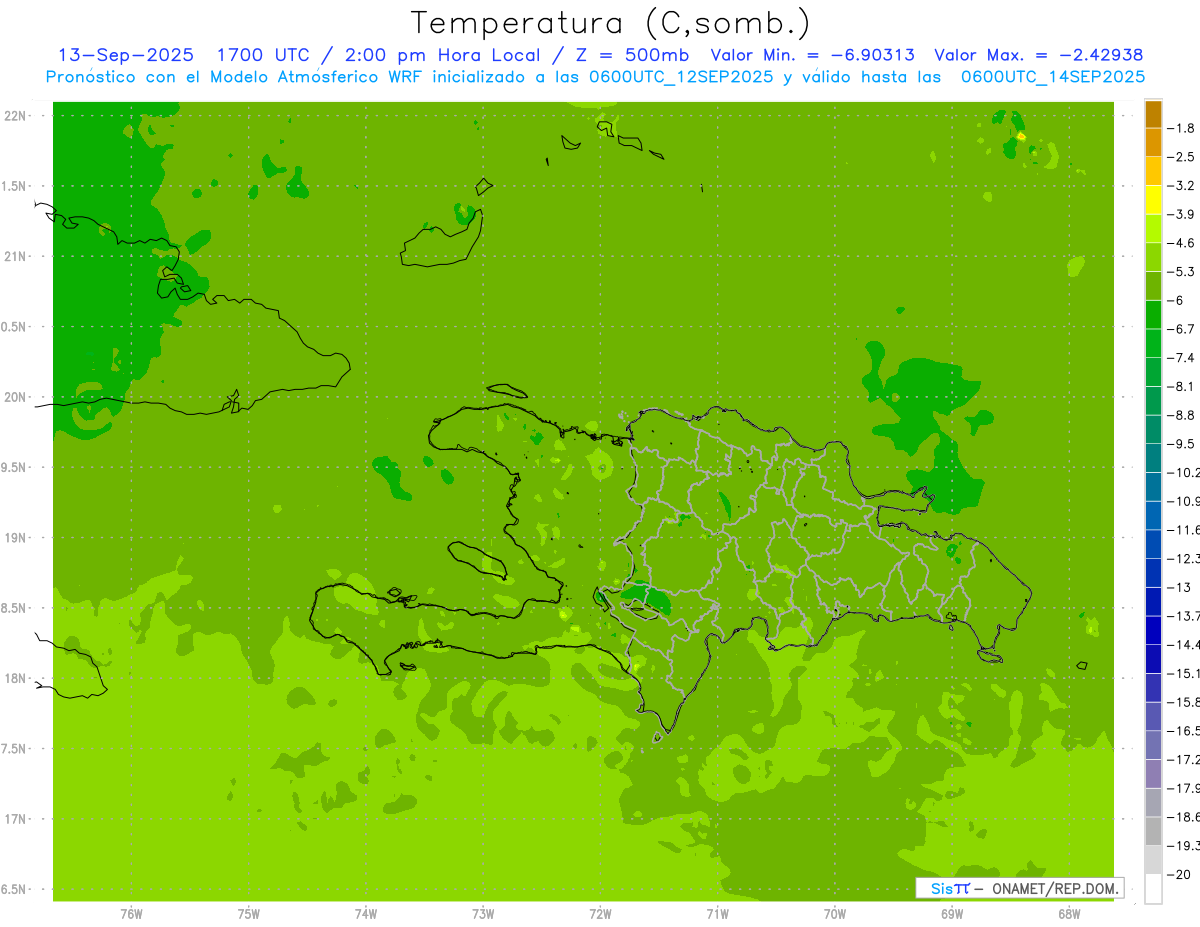1200x927 pixels.
Task: Click the purple legend swatch between -17.2 and -17.9
Action: (x=1153, y=774)
